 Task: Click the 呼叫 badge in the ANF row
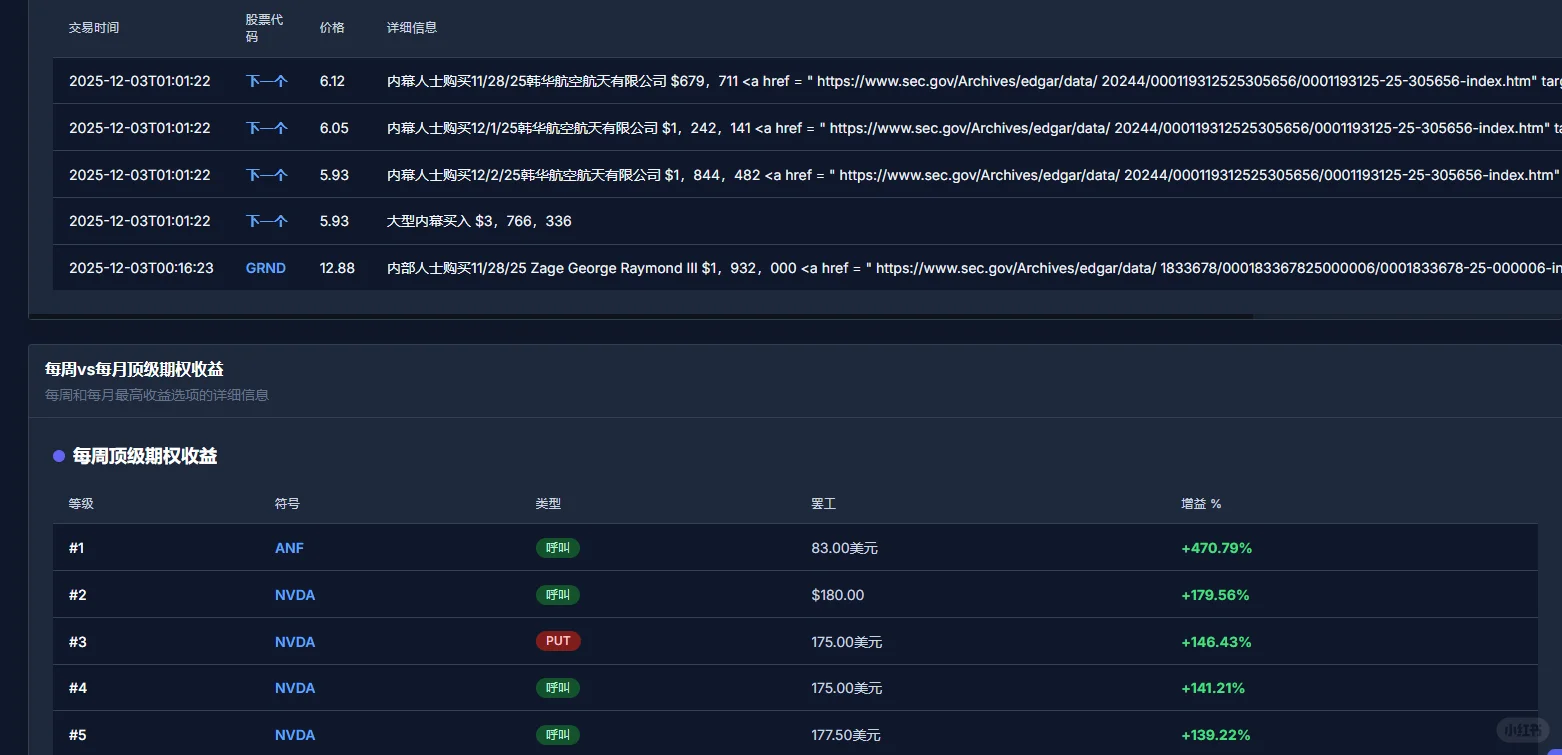pos(558,548)
